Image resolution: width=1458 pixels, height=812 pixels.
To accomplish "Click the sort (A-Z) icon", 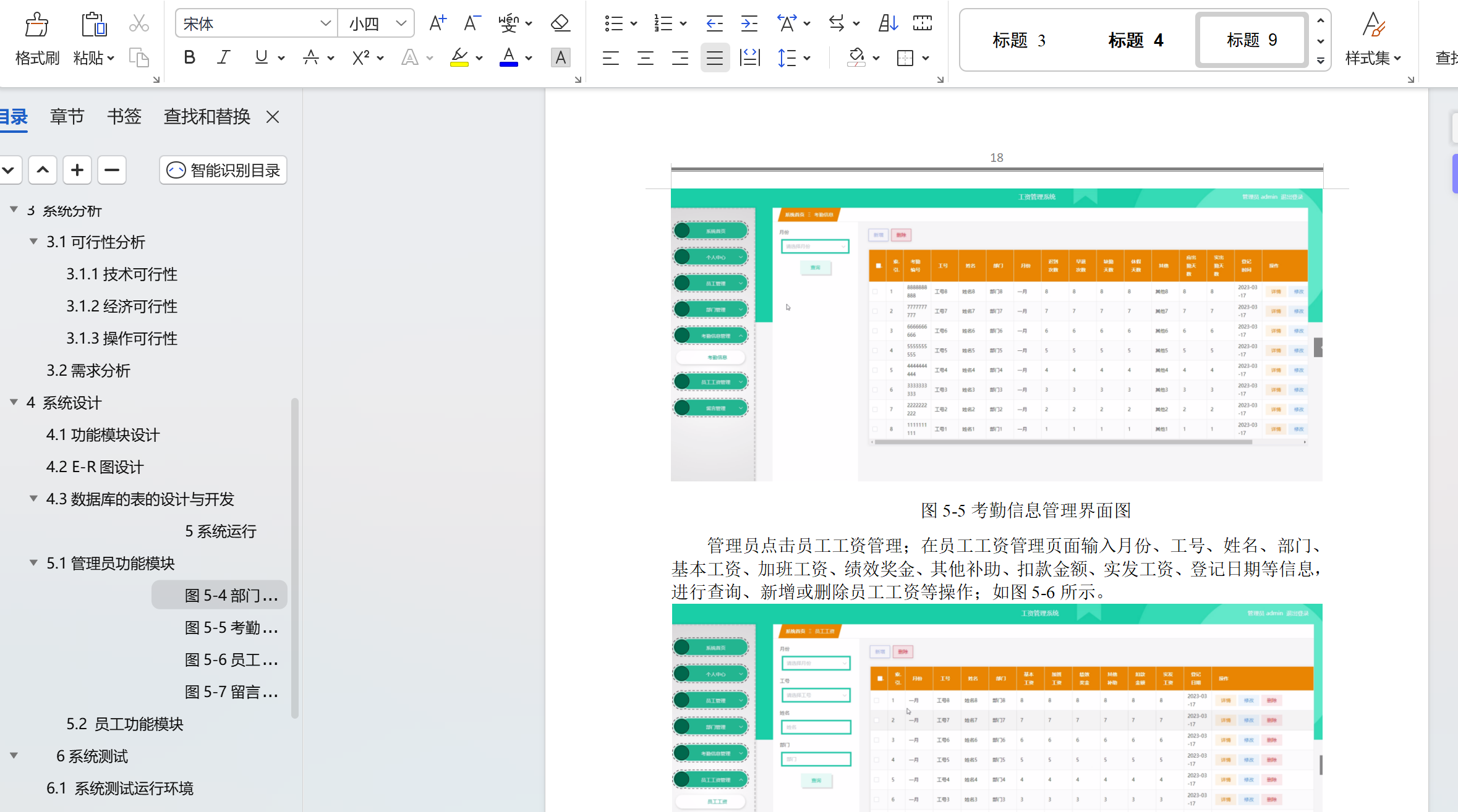I will tap(888, 23).
